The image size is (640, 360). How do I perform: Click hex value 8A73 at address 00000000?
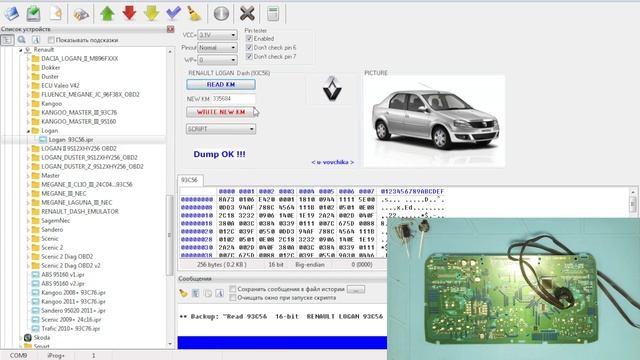[x=227, y=200]
